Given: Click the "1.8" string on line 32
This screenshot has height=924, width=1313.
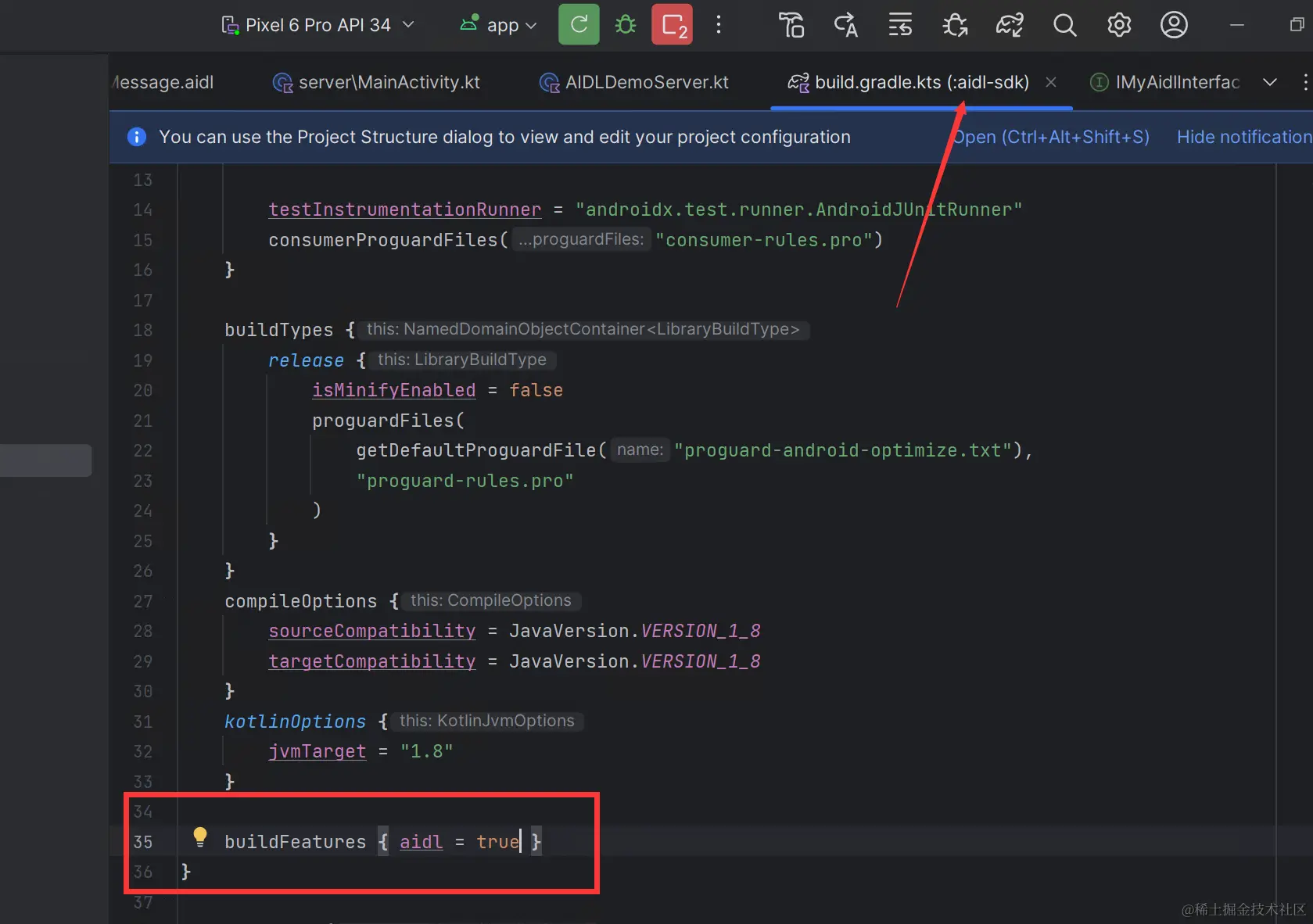Looking at the screenshot, I should point(426,751).
